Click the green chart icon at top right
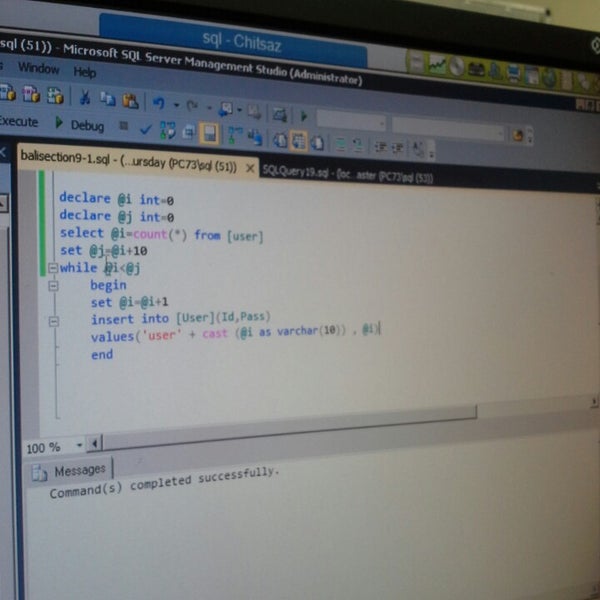Viewport: 600px width, 600px height. pos(437,65)
